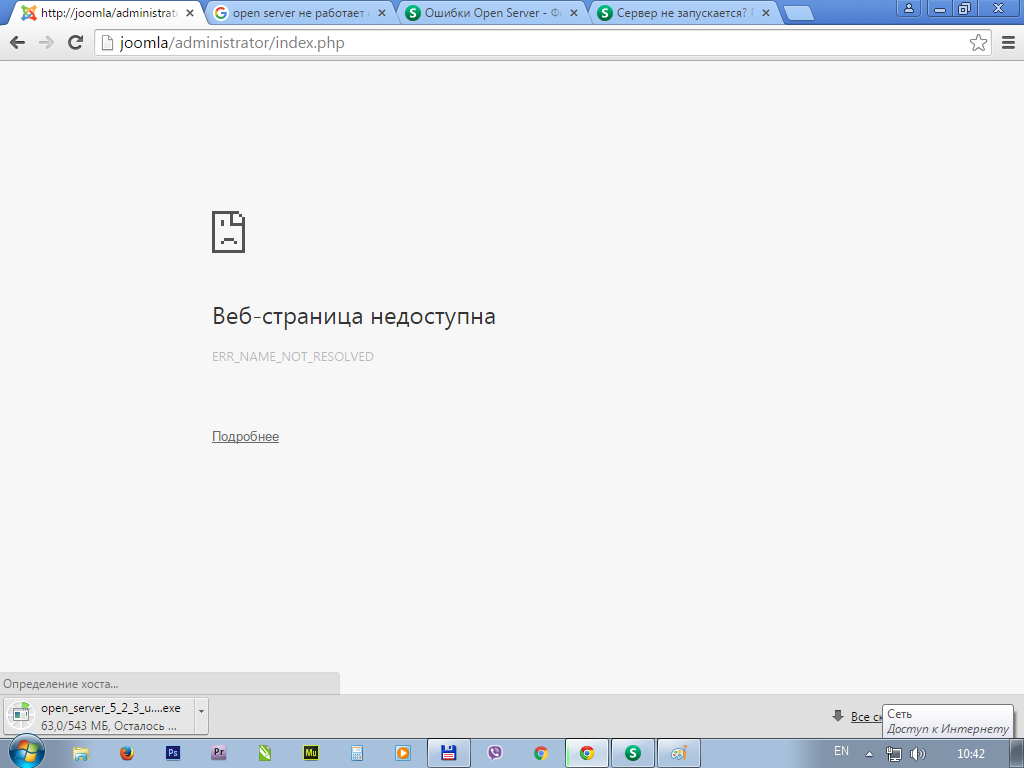Open Adobe Muse from the taskbar
The width and height of the screenshot is (1024, 768).
pyautogui.click(x=310, y=753)
